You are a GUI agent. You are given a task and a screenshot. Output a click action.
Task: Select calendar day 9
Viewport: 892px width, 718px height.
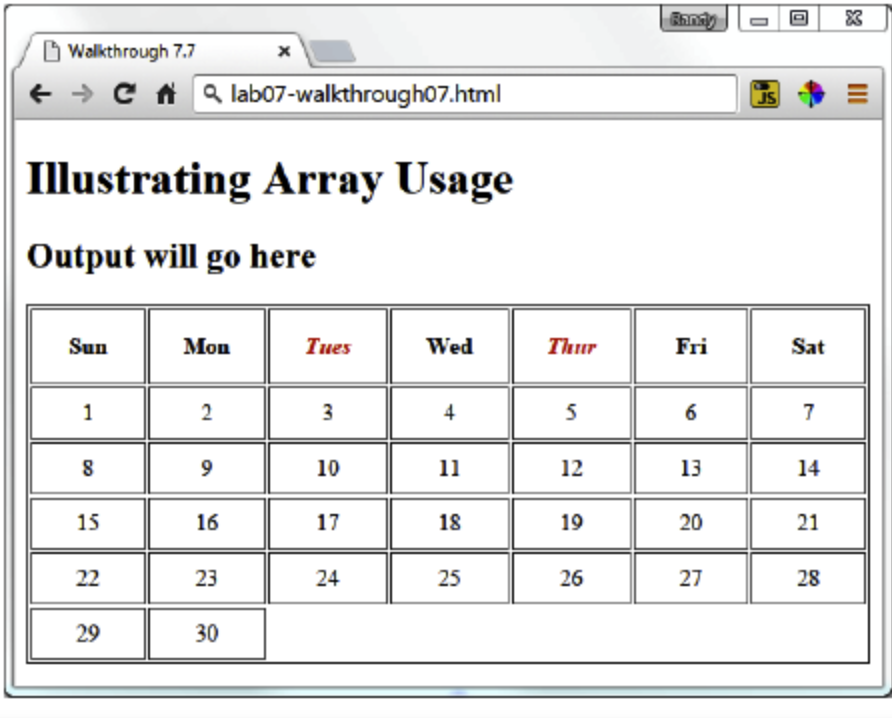tap(207, 468)
